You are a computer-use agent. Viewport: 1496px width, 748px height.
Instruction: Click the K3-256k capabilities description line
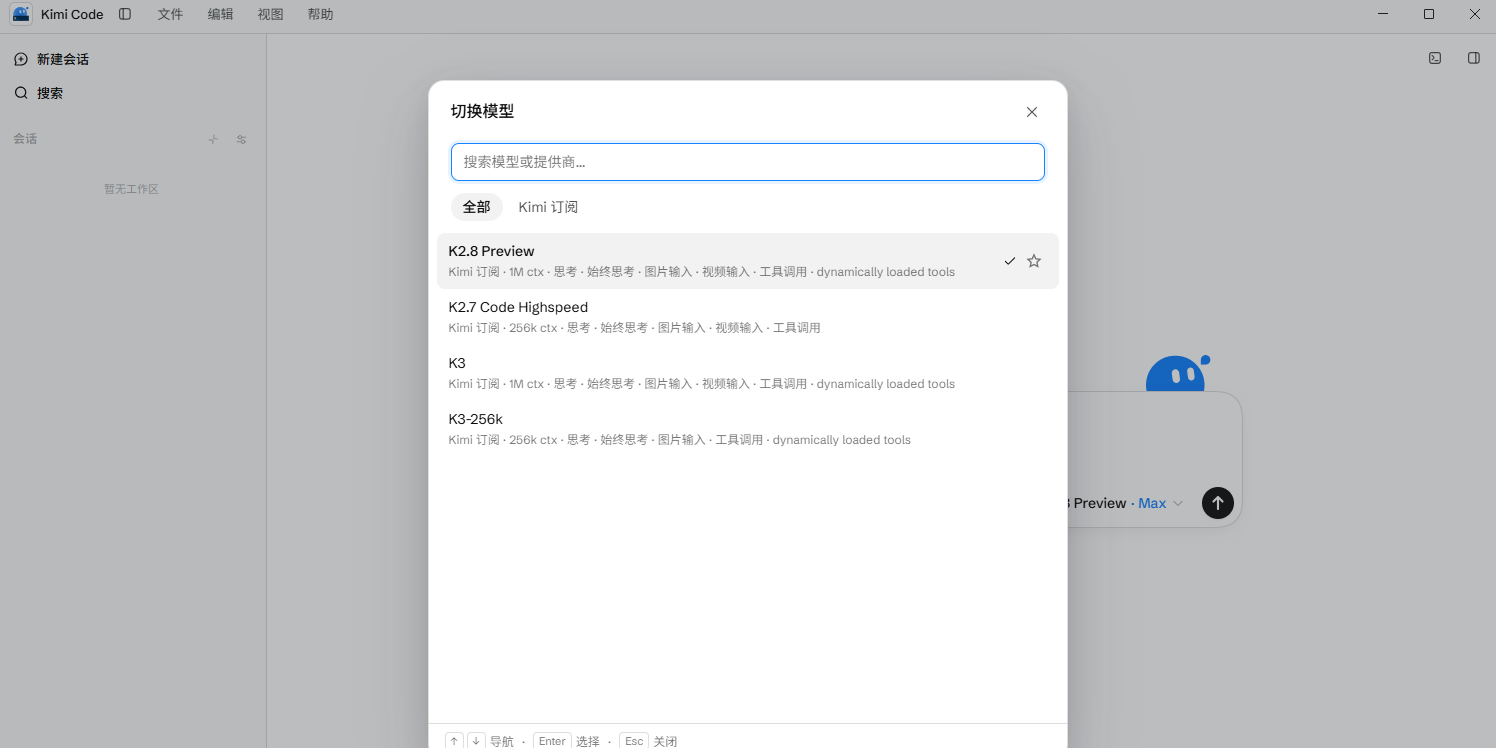(x=679, y=440)
